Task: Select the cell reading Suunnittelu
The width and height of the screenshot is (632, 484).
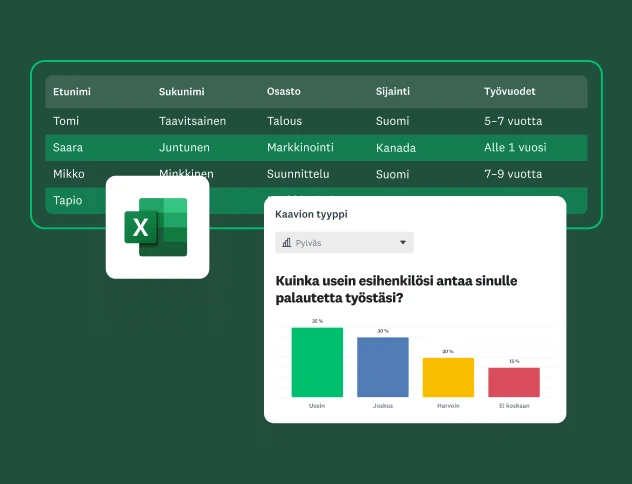Action: 298,174
